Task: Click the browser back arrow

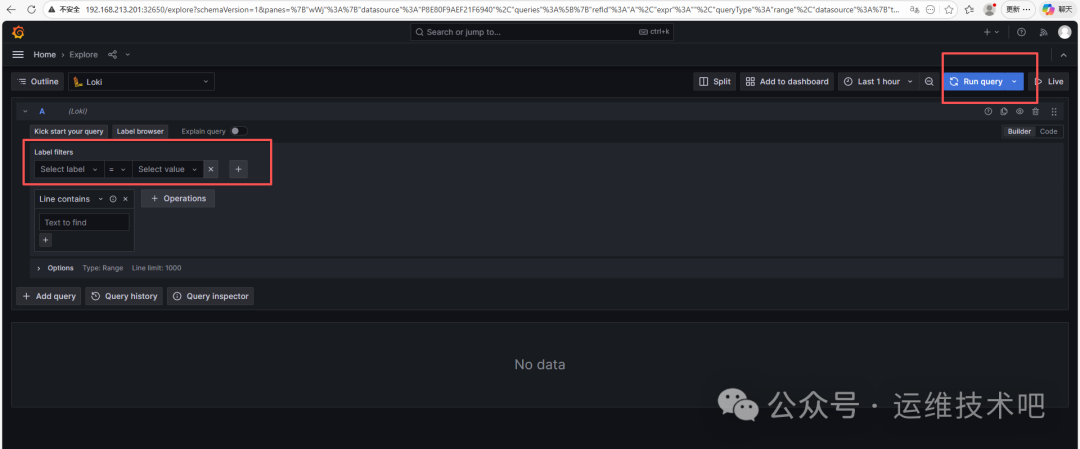Action: tap(12, 10)
